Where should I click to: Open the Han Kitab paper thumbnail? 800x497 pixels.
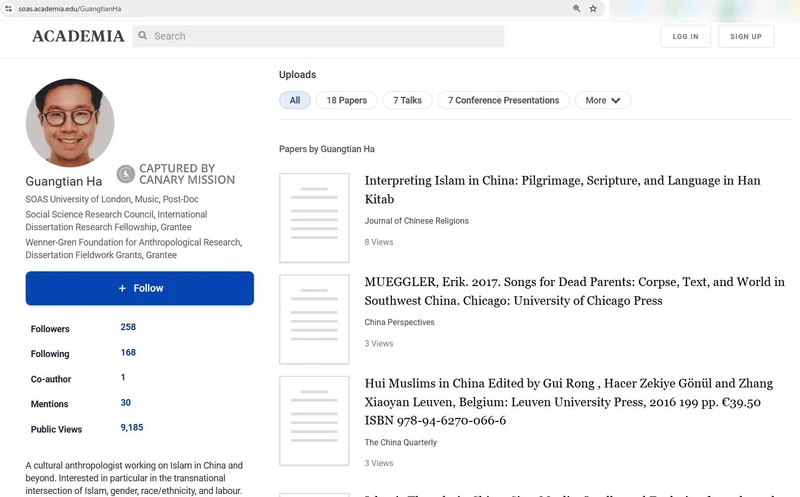pyautogui.click(x=314, y=217)
